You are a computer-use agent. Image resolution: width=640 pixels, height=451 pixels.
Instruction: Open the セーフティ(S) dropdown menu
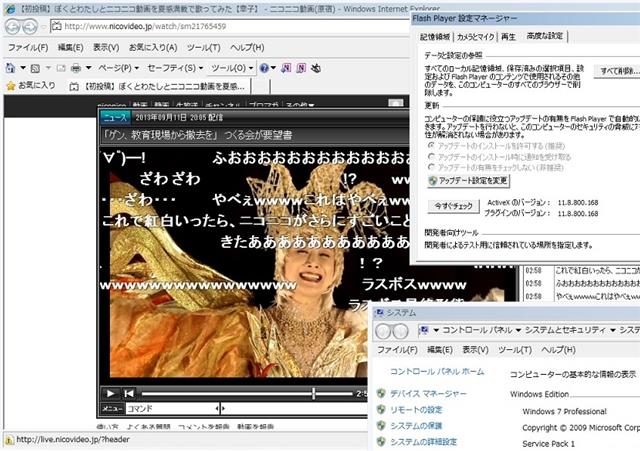tap(175, 68)
